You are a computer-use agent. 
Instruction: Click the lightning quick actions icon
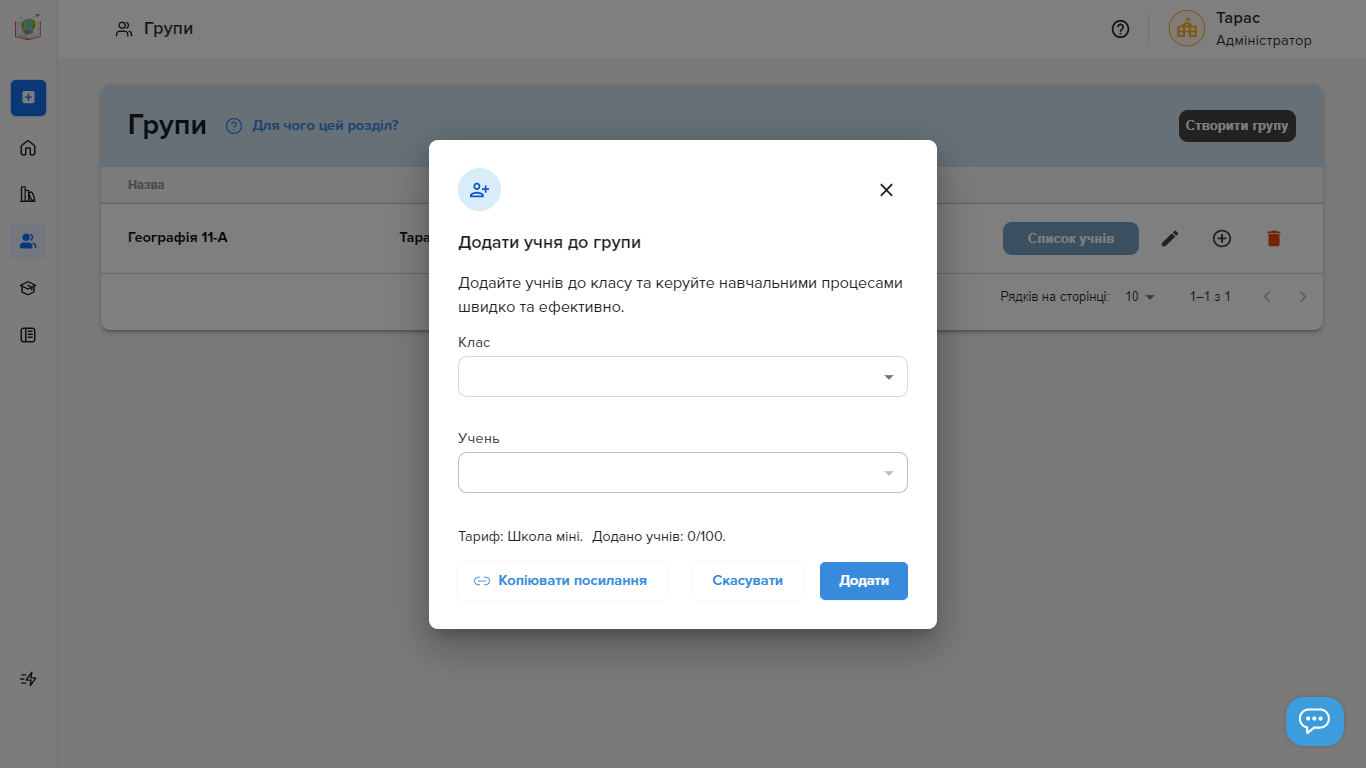(x=28, y=679)
